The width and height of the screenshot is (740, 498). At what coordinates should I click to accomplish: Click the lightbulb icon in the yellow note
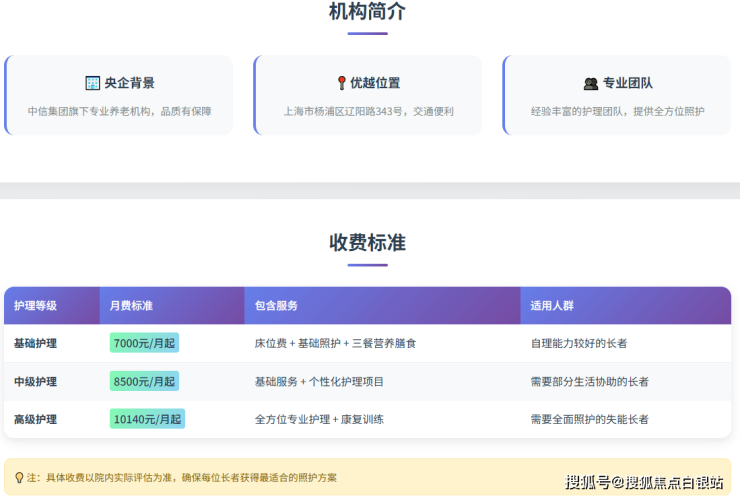19,478
